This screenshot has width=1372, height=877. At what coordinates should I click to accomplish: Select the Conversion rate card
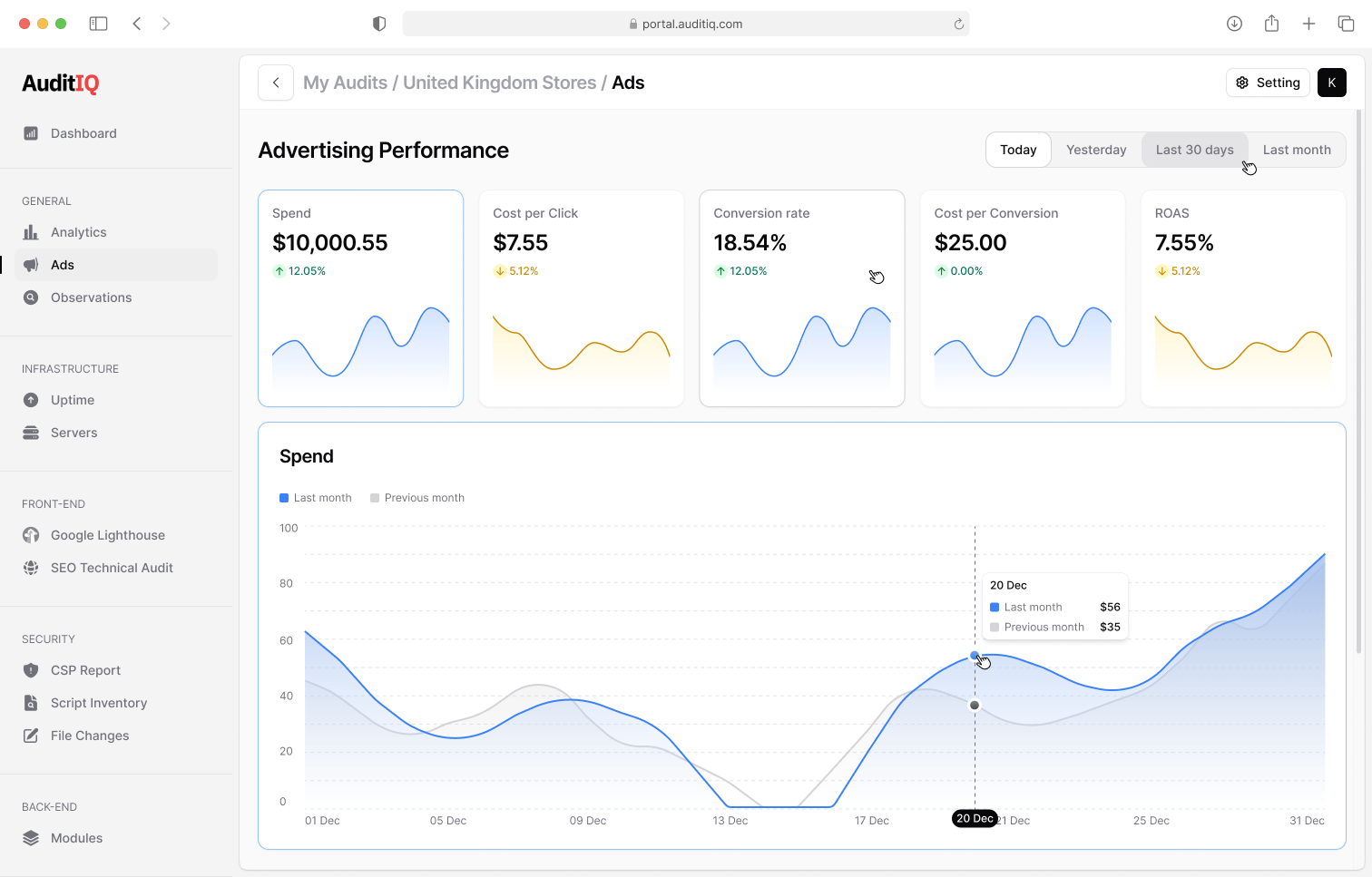pyautogui.click(x=802, y=298)
